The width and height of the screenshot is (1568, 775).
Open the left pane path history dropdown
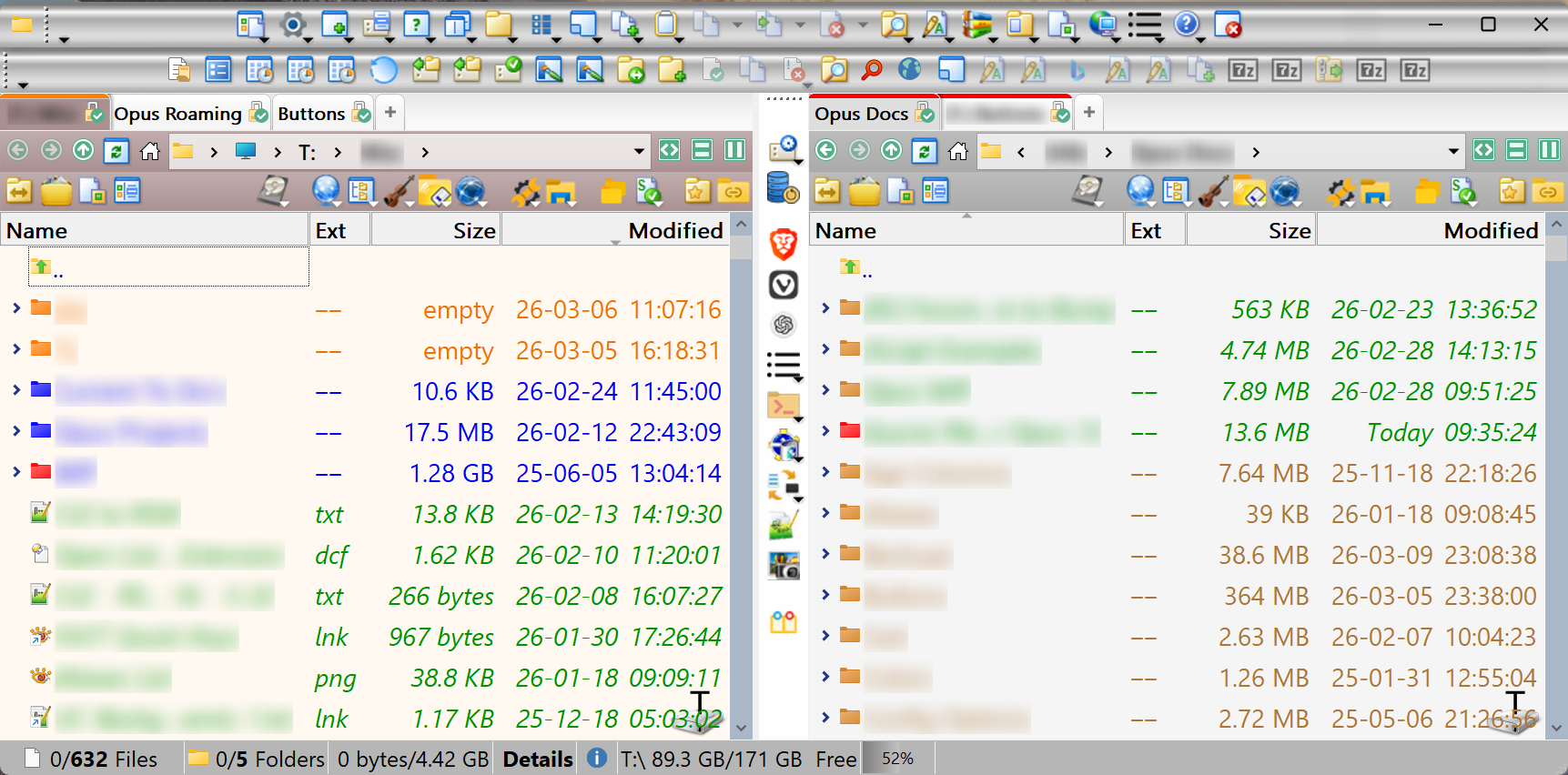click(x=639, y=151)
